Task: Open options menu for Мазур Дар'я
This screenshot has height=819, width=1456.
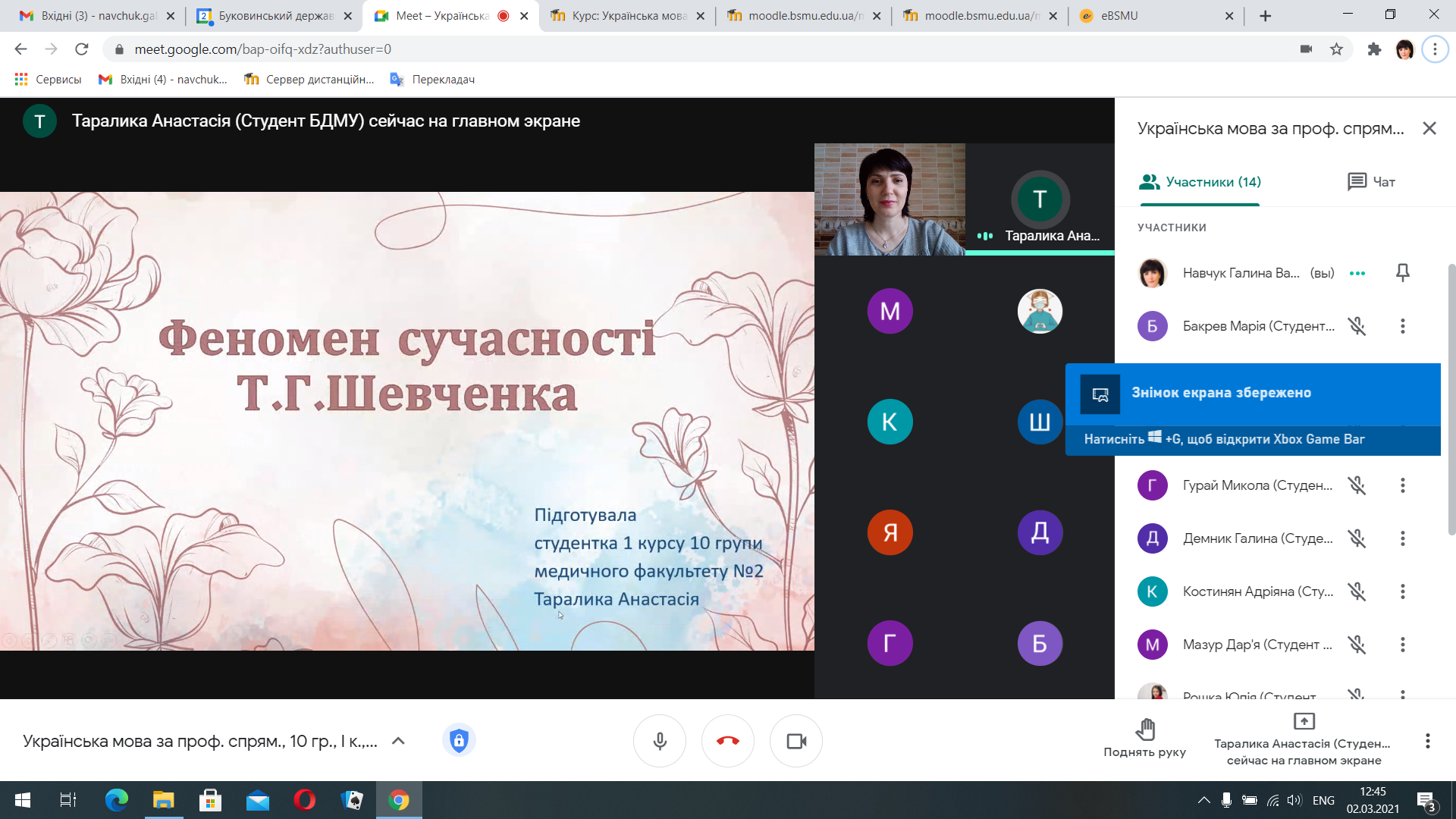Action: point(1402,645)
